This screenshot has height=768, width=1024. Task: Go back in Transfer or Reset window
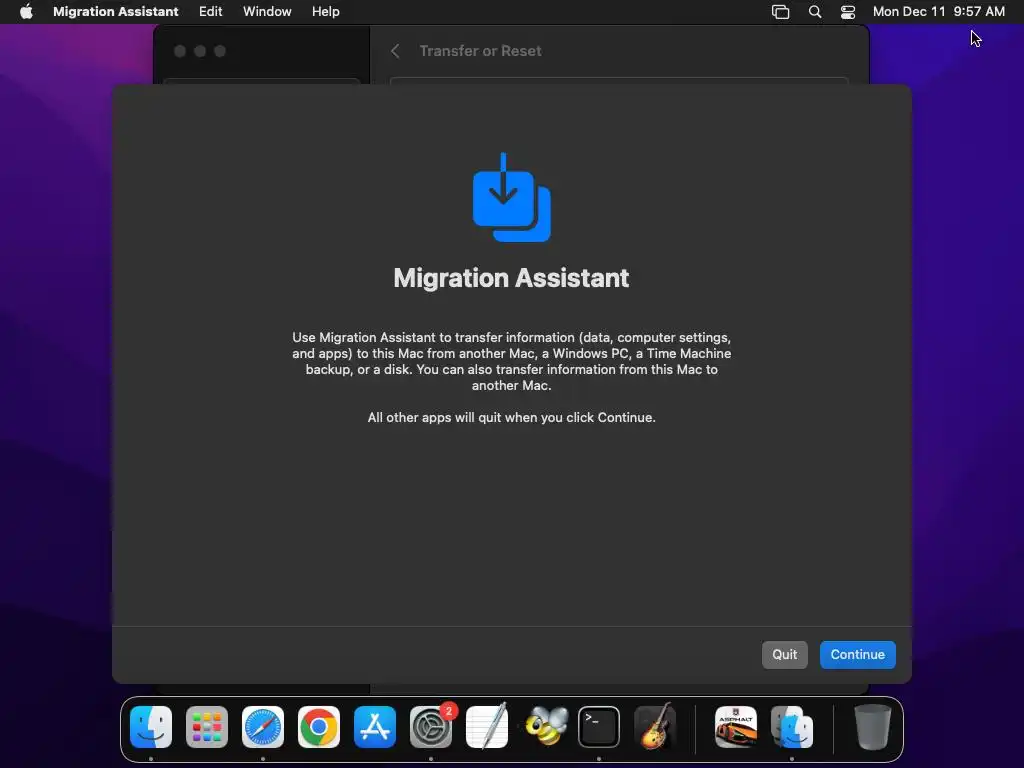395,51
